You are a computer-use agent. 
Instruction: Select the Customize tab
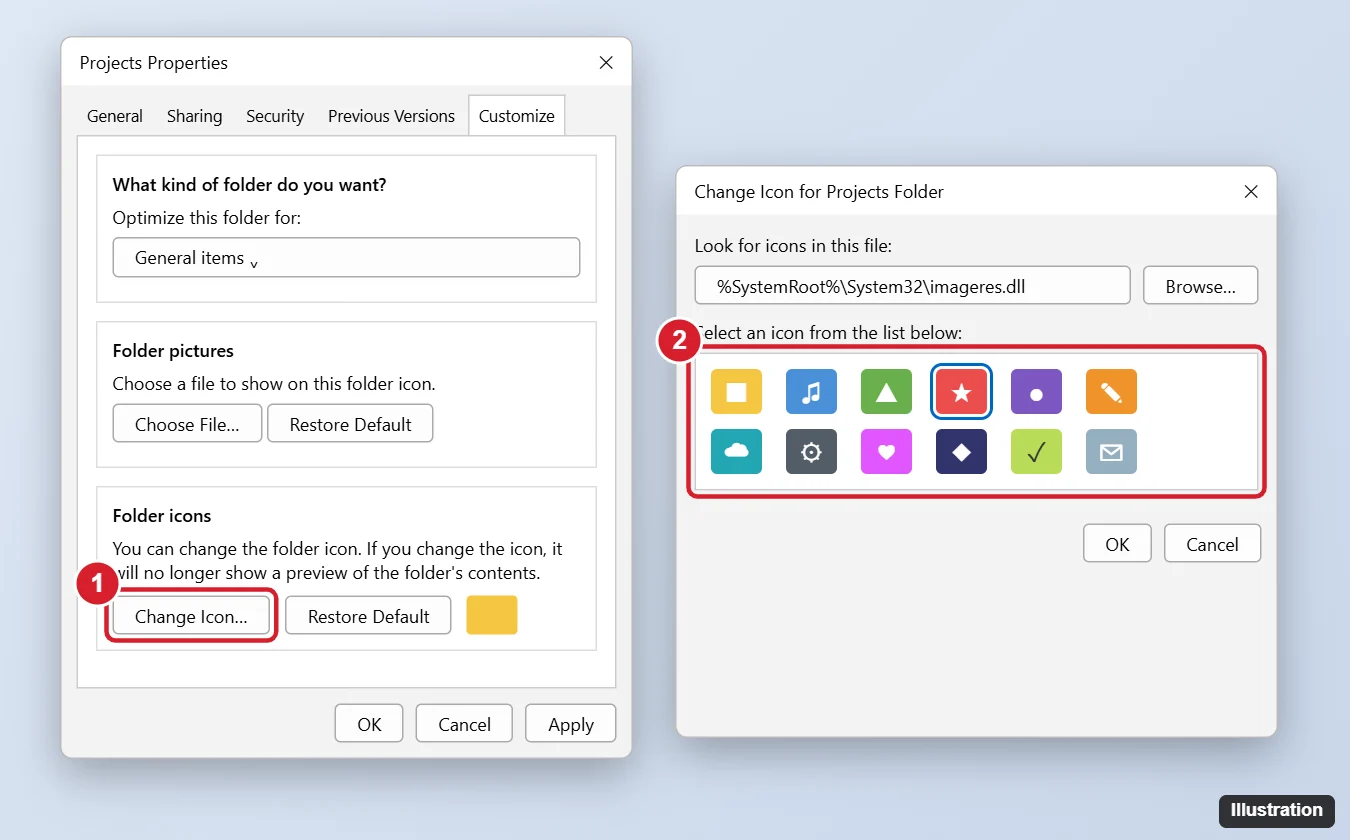click(516, 116)
